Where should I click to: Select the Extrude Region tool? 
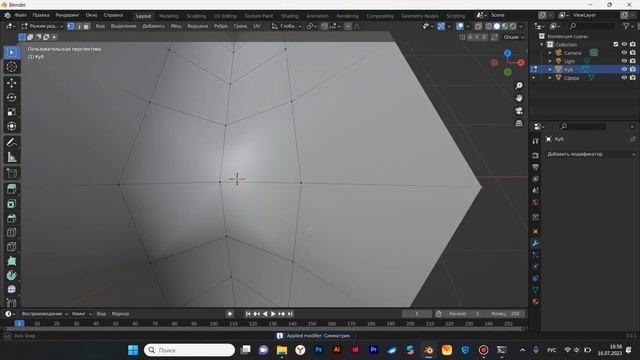[x=11, y=189]
